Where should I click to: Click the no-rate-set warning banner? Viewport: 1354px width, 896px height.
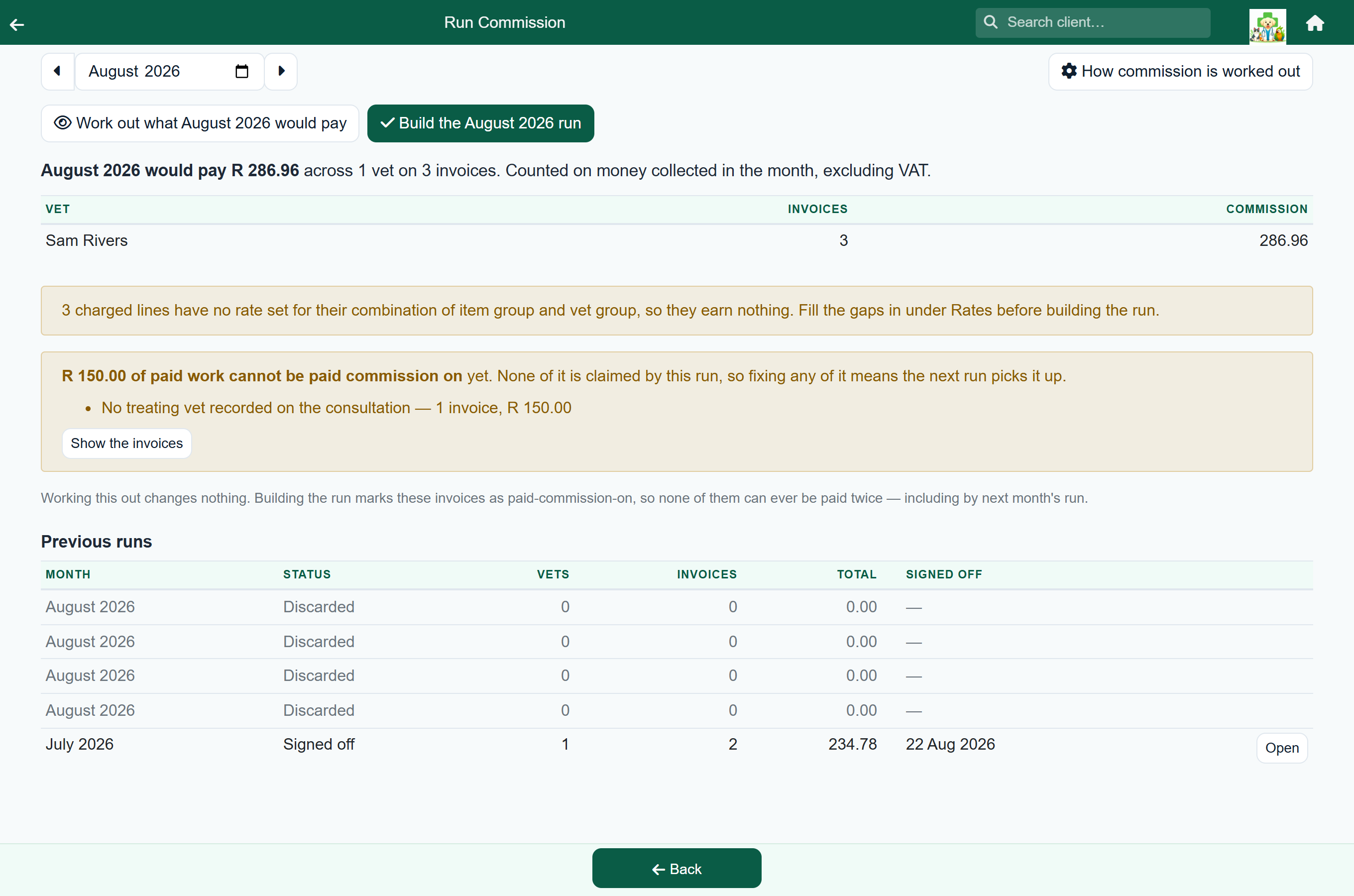[x=677, y=310]
